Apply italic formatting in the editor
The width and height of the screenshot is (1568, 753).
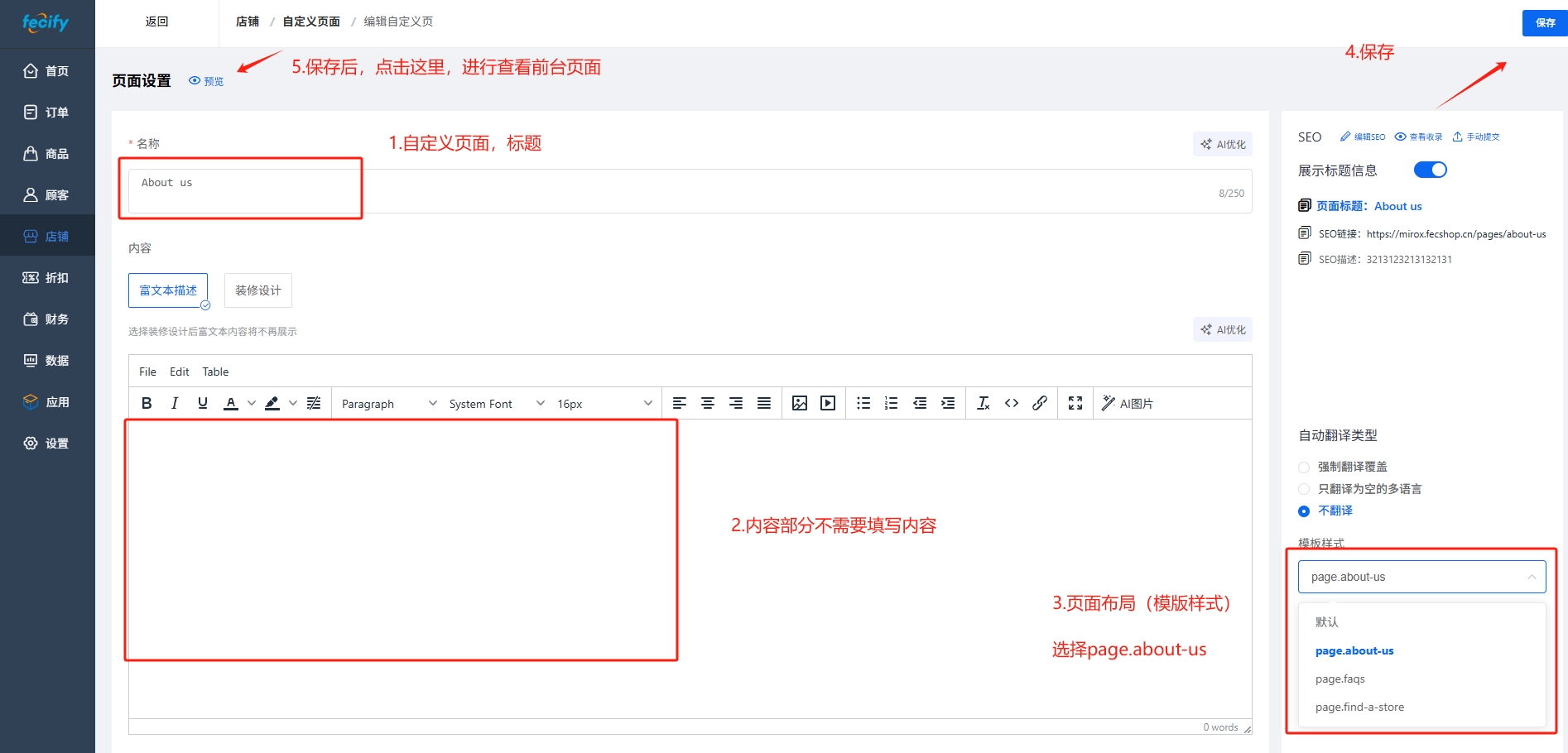pos(175,403)
